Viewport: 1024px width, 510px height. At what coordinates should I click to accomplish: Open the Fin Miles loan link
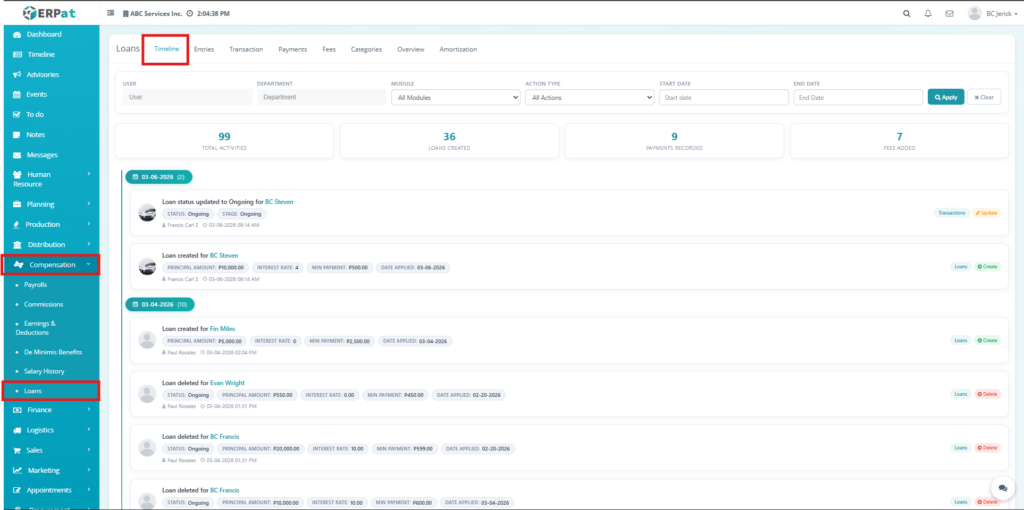(222, 328)
